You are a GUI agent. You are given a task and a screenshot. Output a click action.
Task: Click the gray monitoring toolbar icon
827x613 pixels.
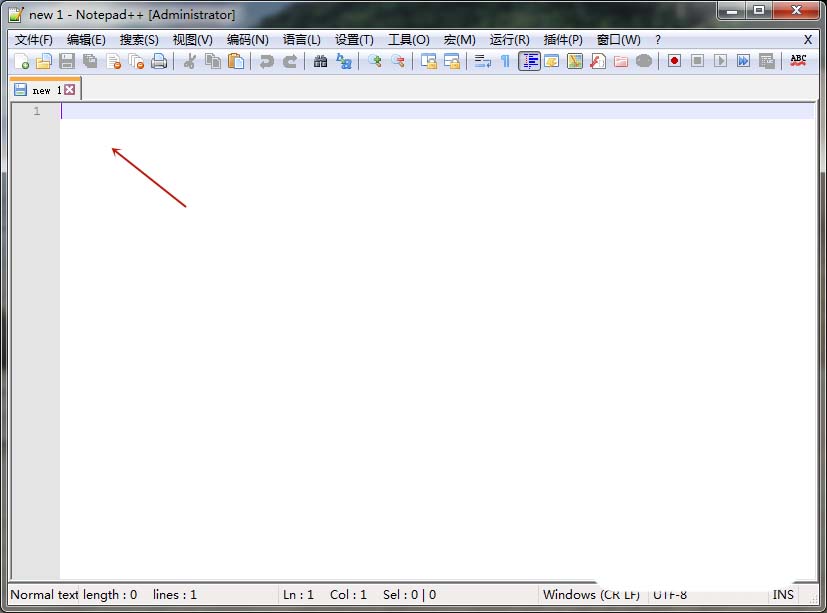click(x=644, y=61)
